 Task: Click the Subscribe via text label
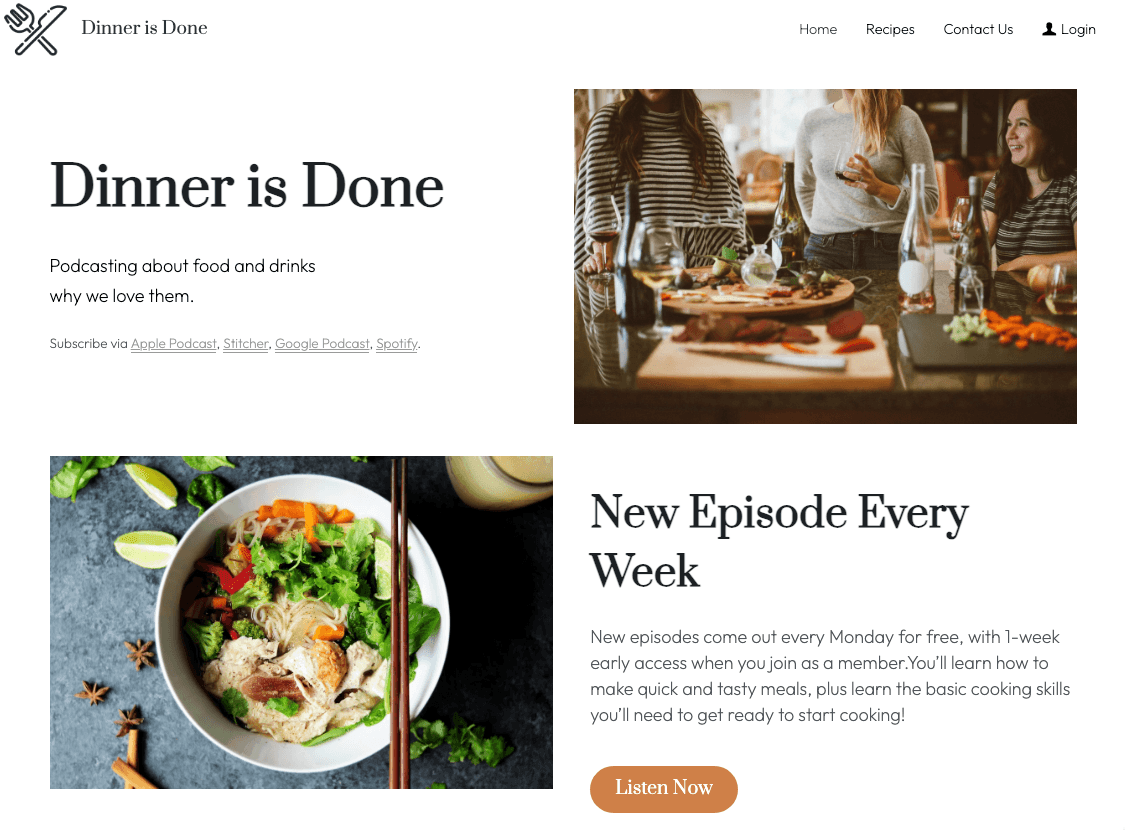[88, 344]
